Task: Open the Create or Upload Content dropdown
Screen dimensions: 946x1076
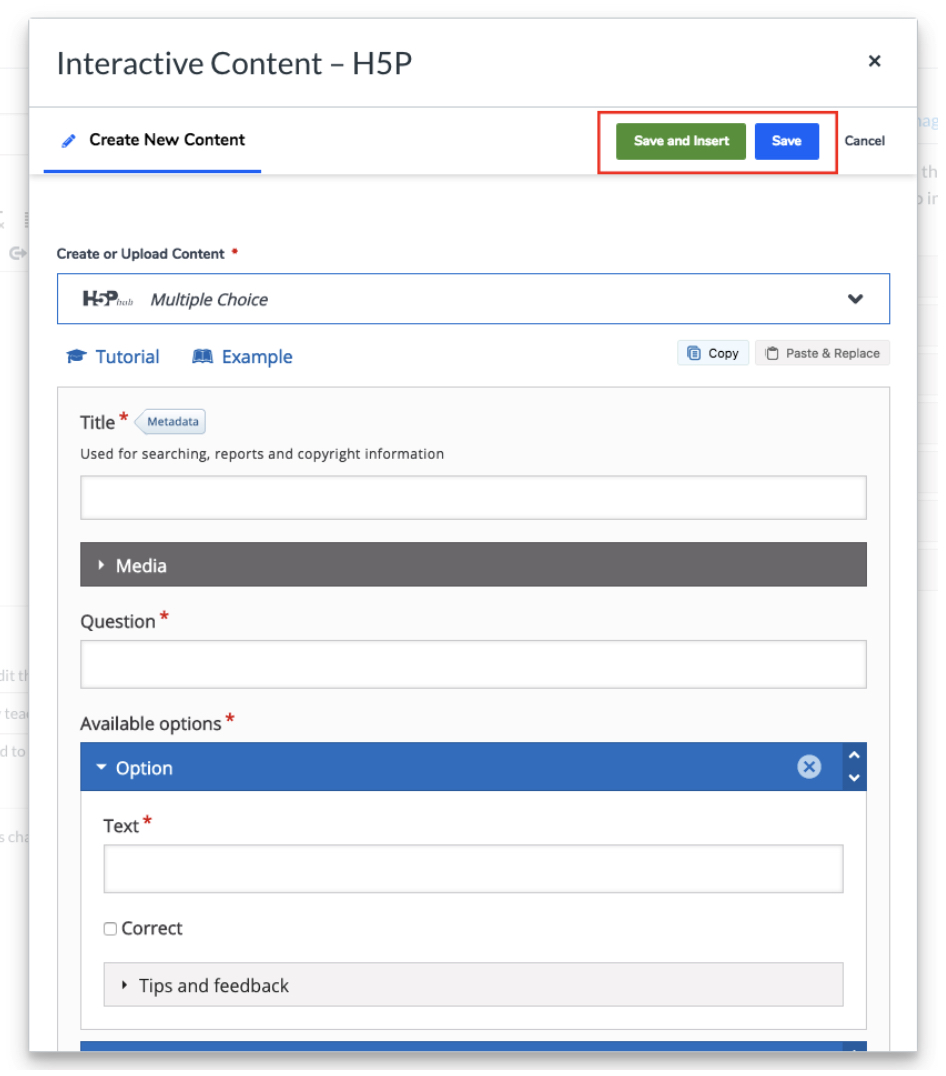Action: click(855, 298)
